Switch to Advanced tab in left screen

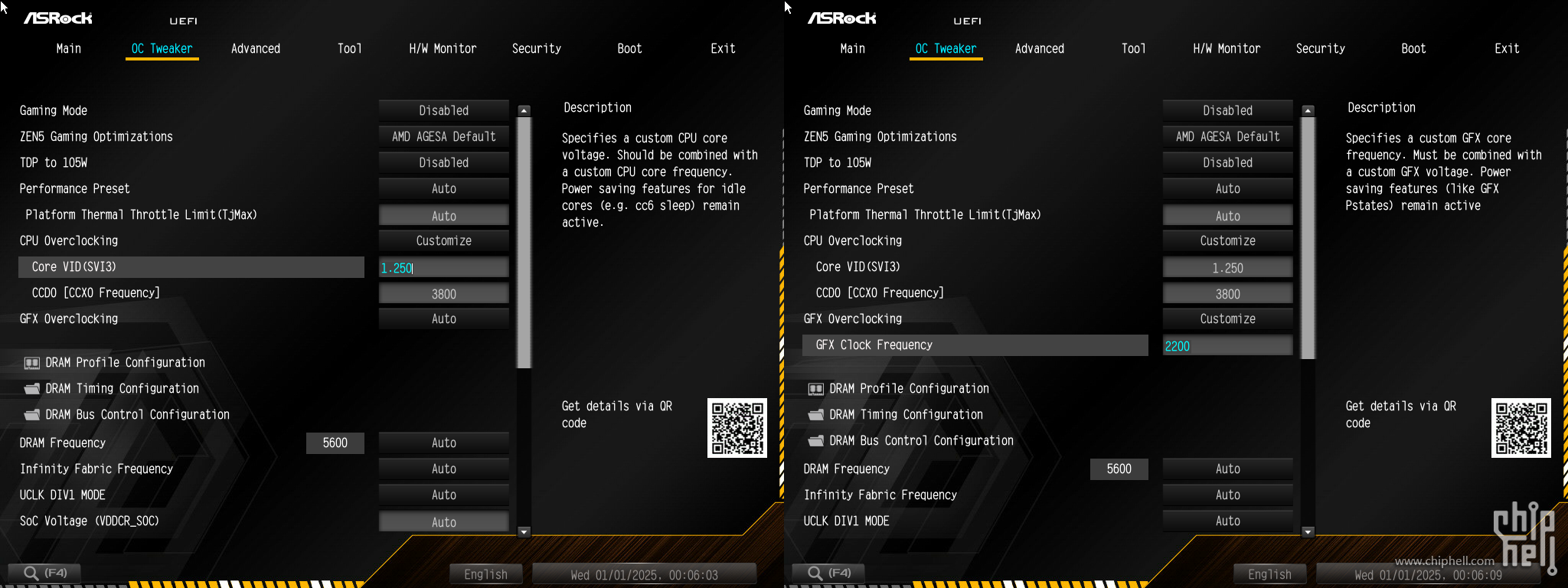256,49
